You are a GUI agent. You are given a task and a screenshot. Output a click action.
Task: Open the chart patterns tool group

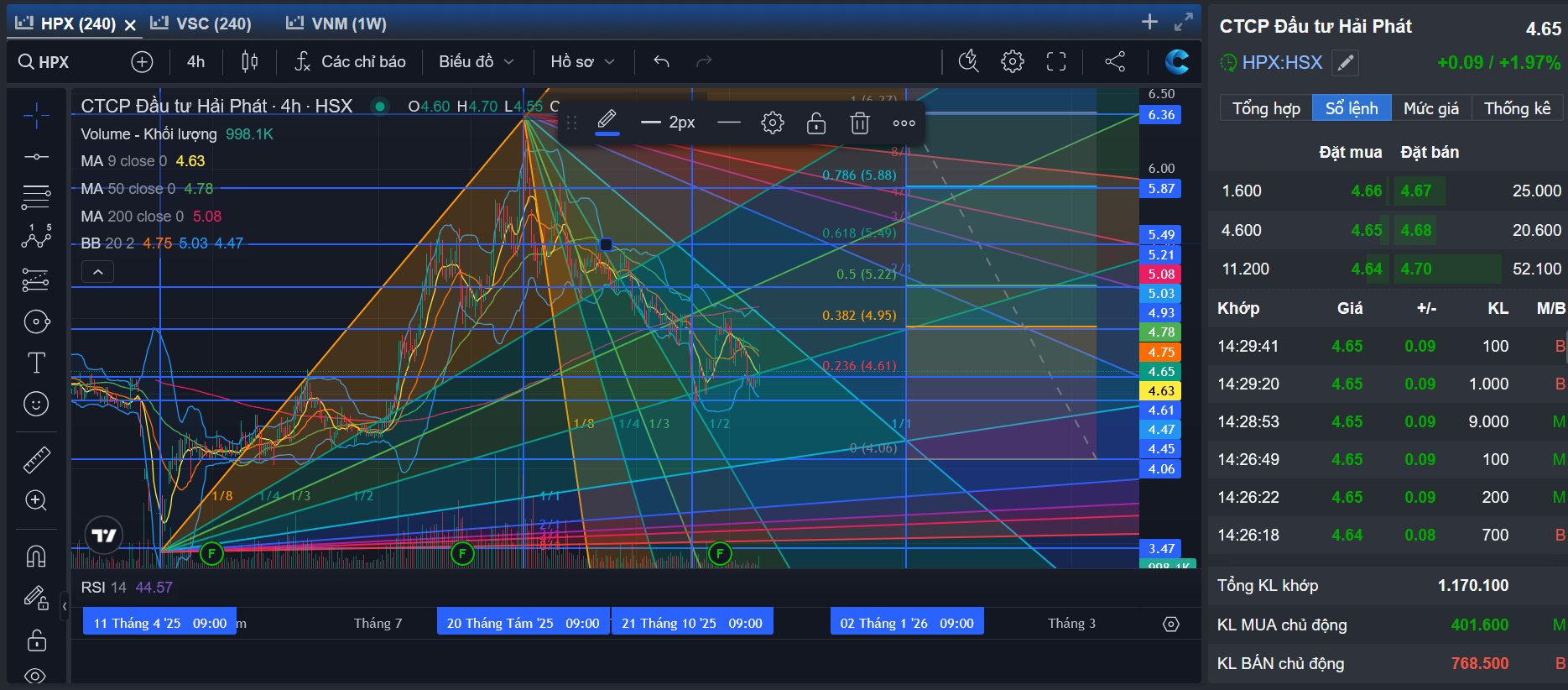tap(36, 238)
